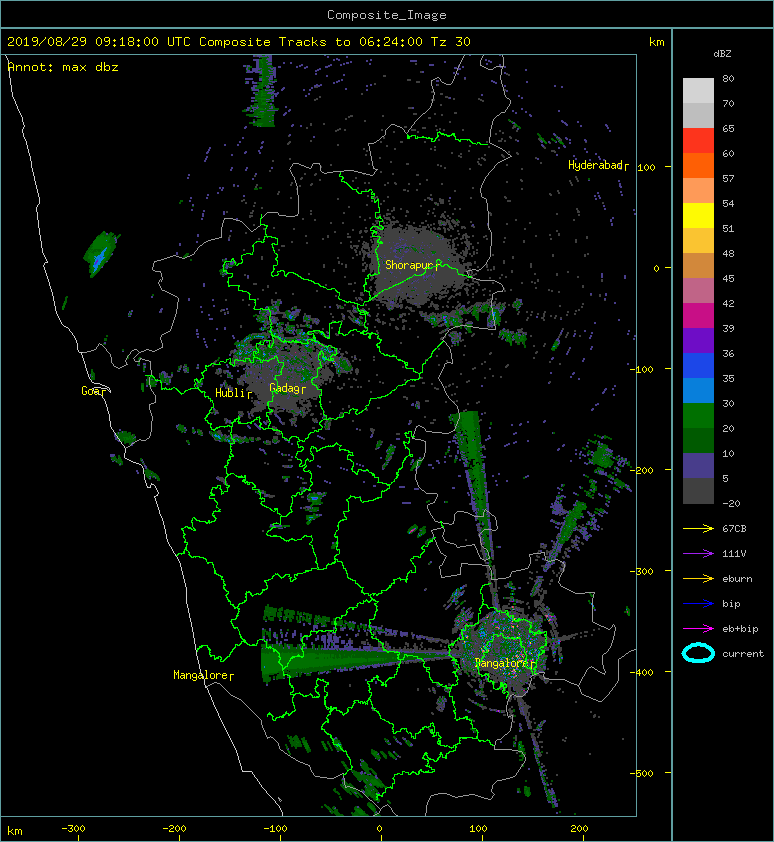Select the magenta 39–42 dBZ swatch
Image resolution: width=774 pixels, height=842 pixels.
click(698, 316)
